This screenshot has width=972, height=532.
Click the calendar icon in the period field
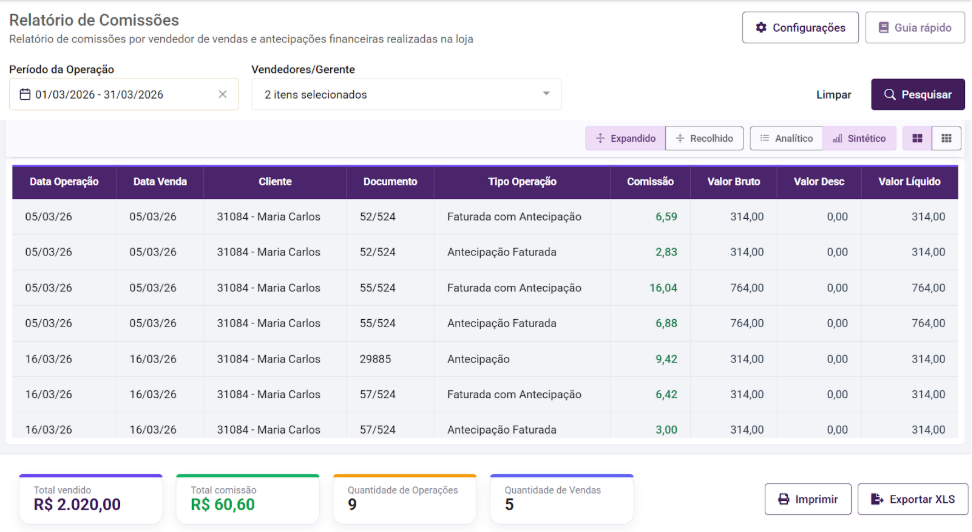click(25, 95)
